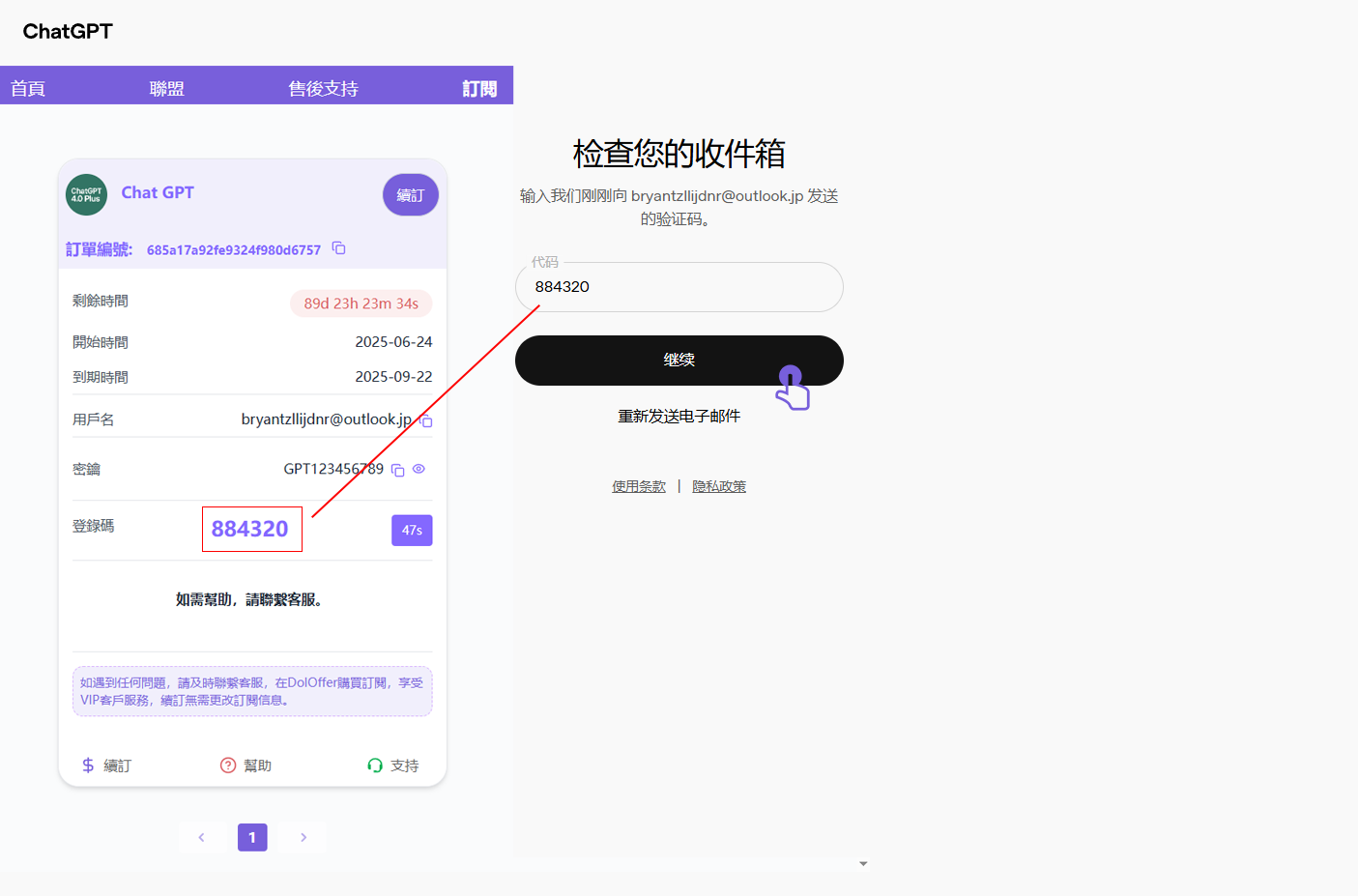Click the 剩餘時間 label
The width and height of the screenshot is (1358, 896).
pos(101,301)
